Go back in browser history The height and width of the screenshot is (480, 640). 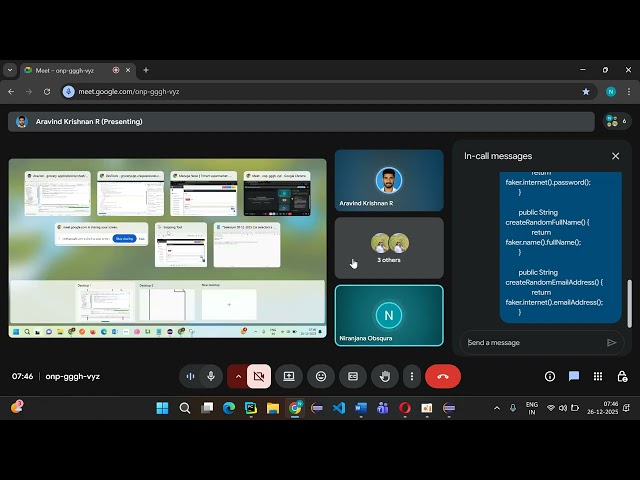tap(11, 92)
